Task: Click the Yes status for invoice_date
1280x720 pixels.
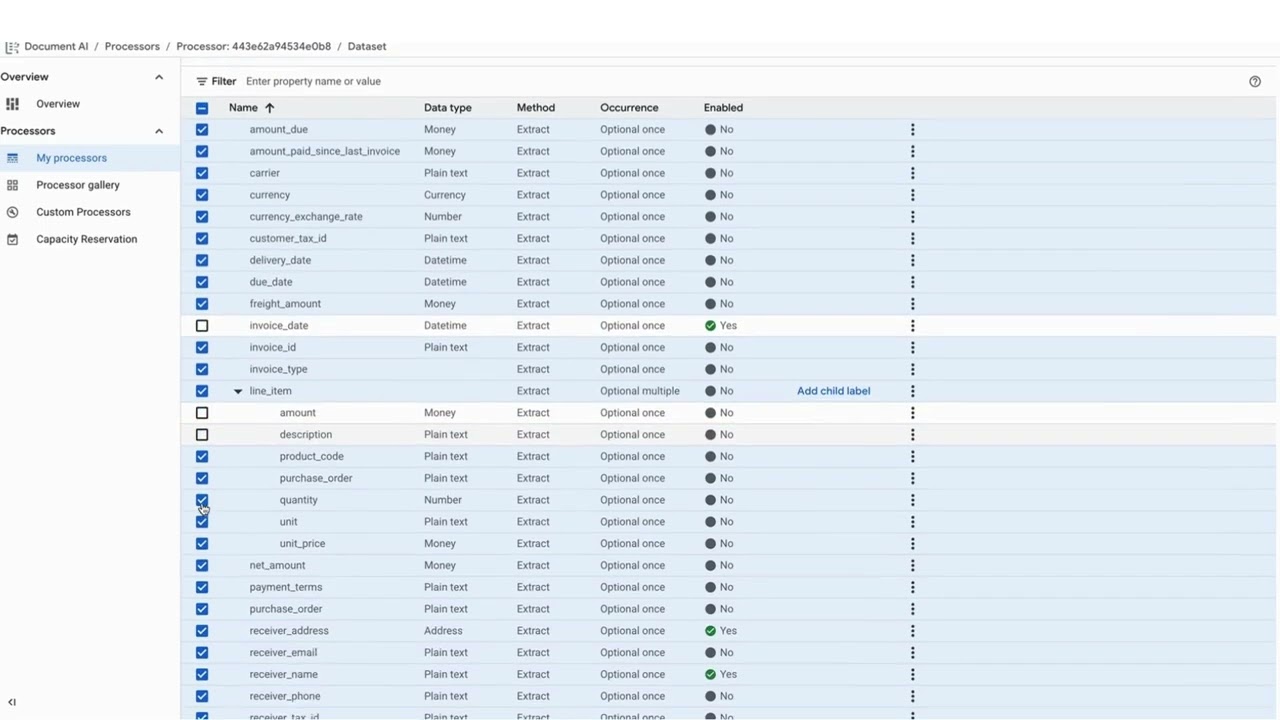Action: tap(720, 325)
